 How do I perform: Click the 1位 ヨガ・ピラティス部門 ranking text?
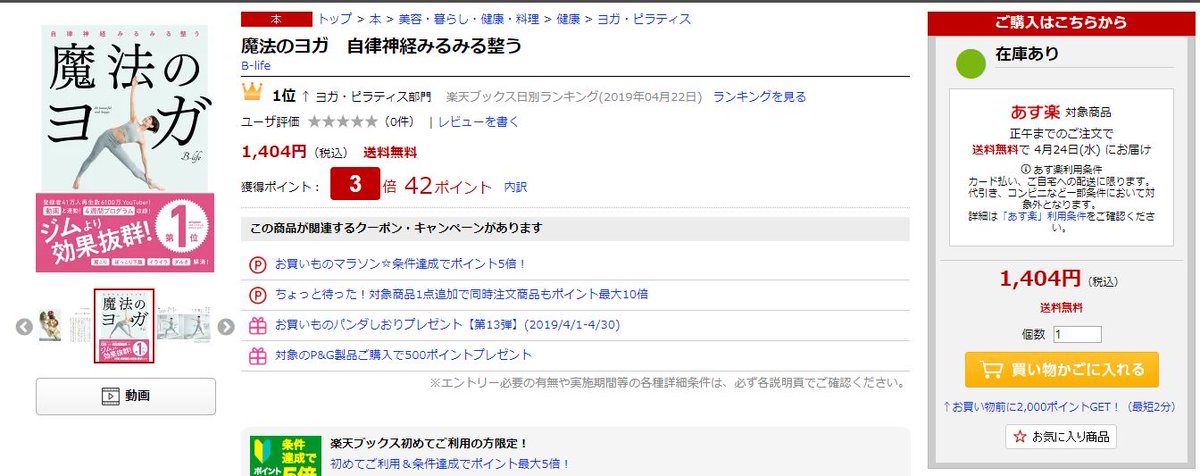(x=351, y=97)
